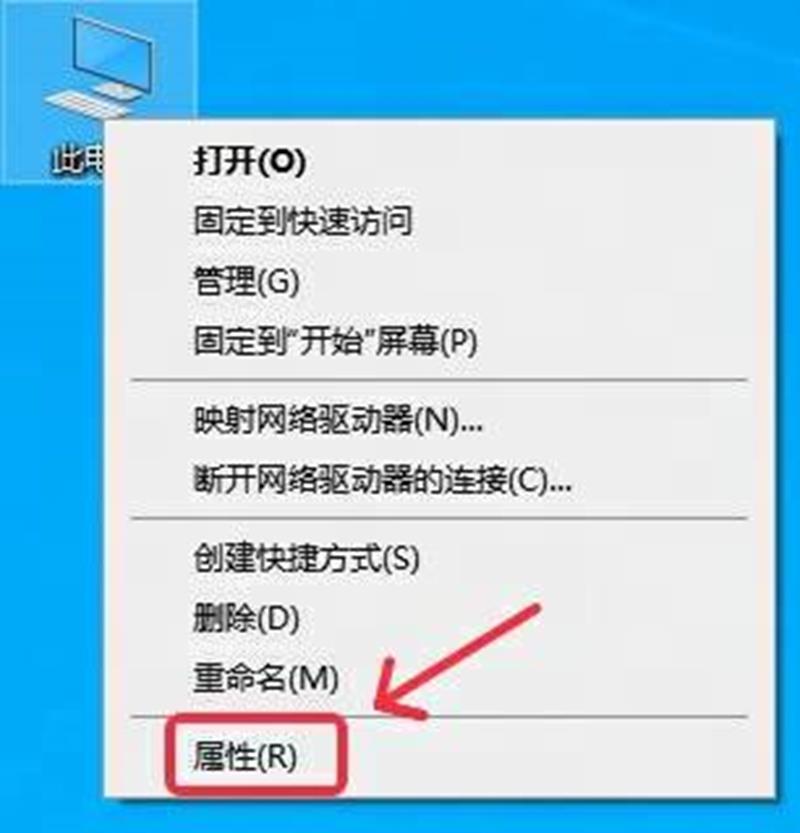The image size is (800, 833).
Task: Pin This PC to the Start screen
Action: click(x=335, y=341)
